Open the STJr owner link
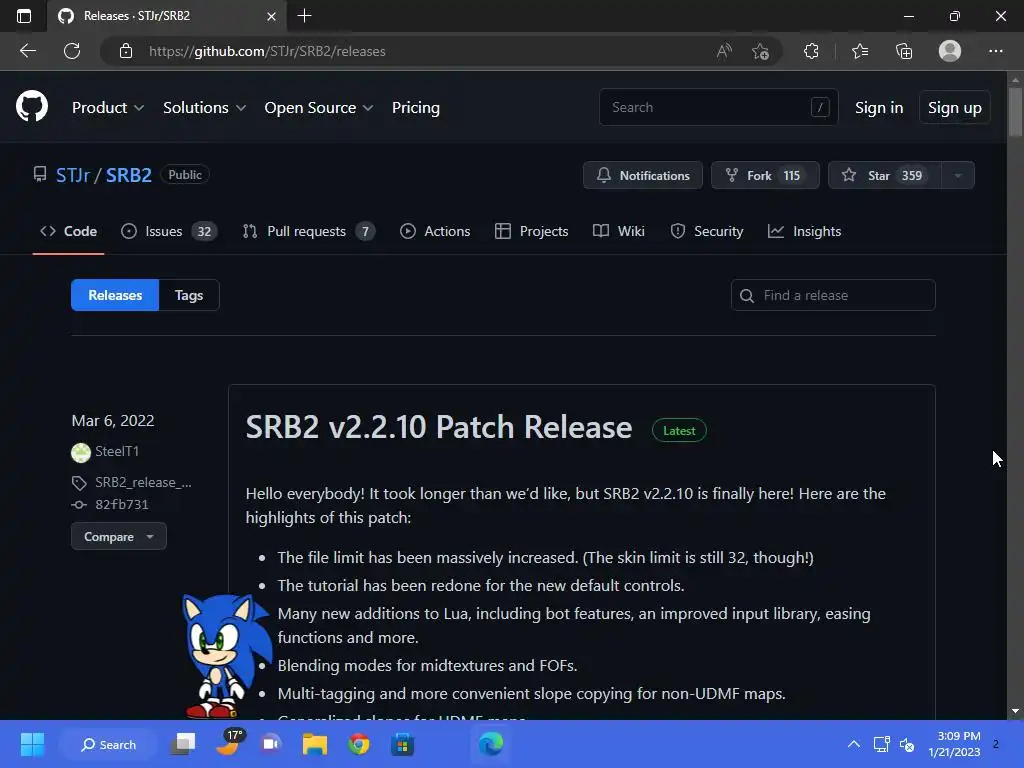 tap(73, 175)
